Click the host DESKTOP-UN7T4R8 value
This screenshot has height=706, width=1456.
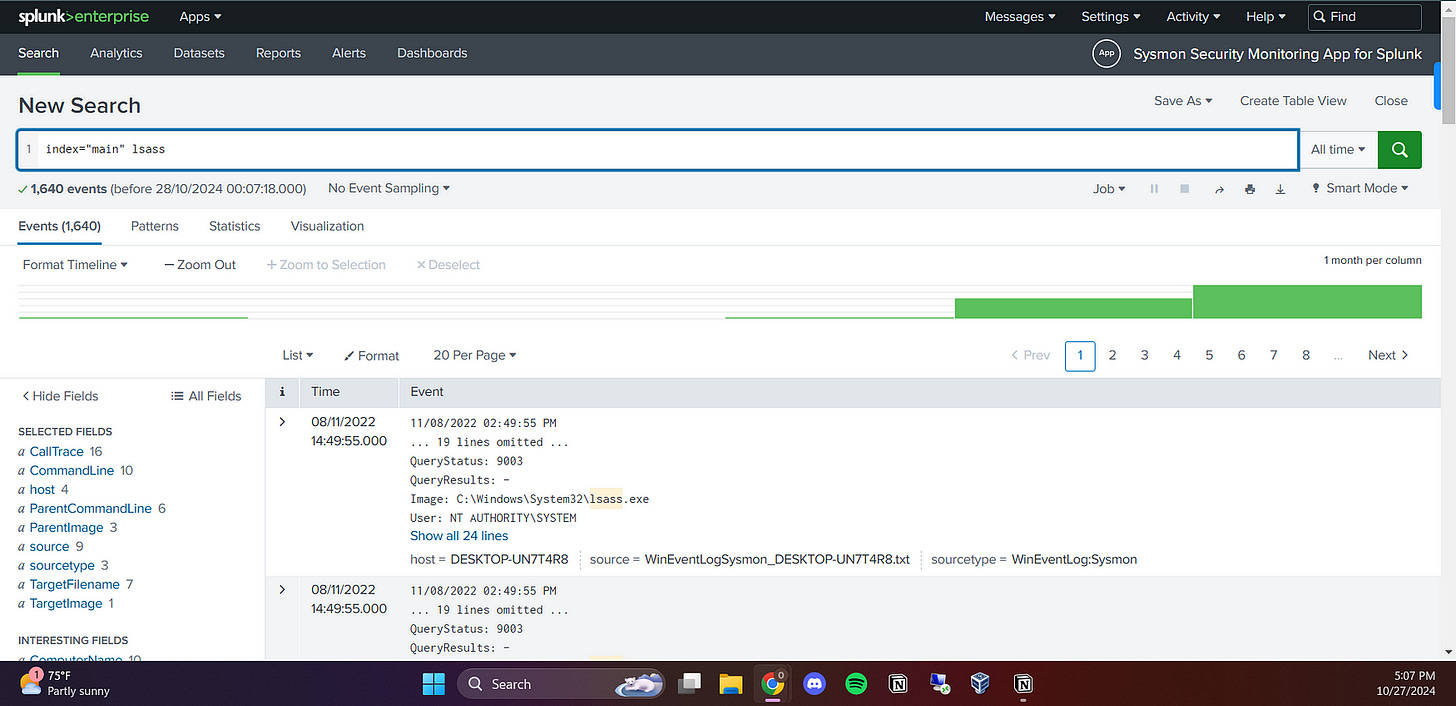[x=509, y=560]
